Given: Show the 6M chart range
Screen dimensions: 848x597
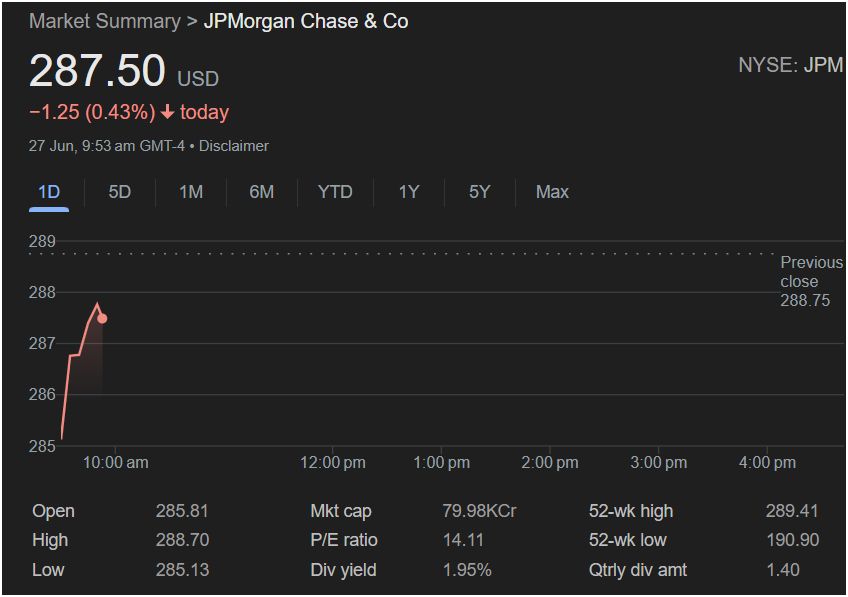Looking at the screenshot, I should [x=262, y=192].
